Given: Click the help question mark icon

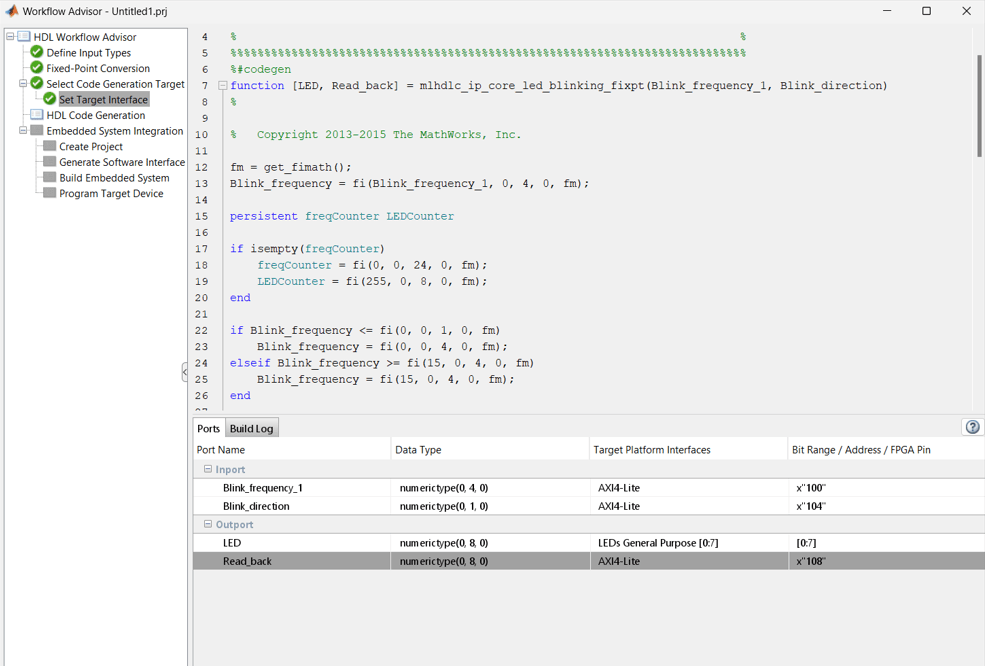Looking at the screenshot, I should click(x=972, y=427).
